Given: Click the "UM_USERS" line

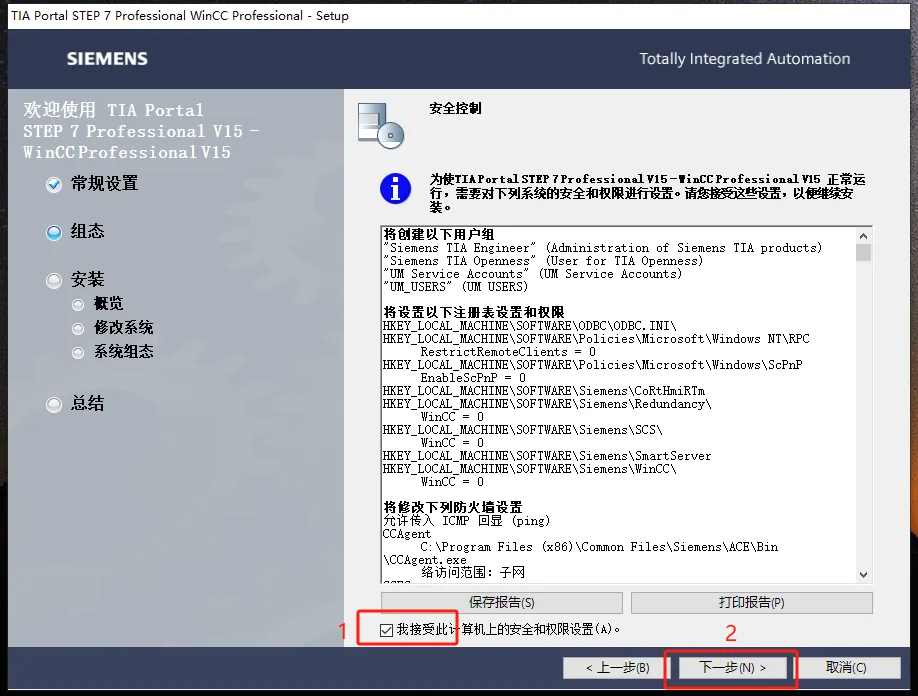Looking at the screenshot, I should pos(455,286).
